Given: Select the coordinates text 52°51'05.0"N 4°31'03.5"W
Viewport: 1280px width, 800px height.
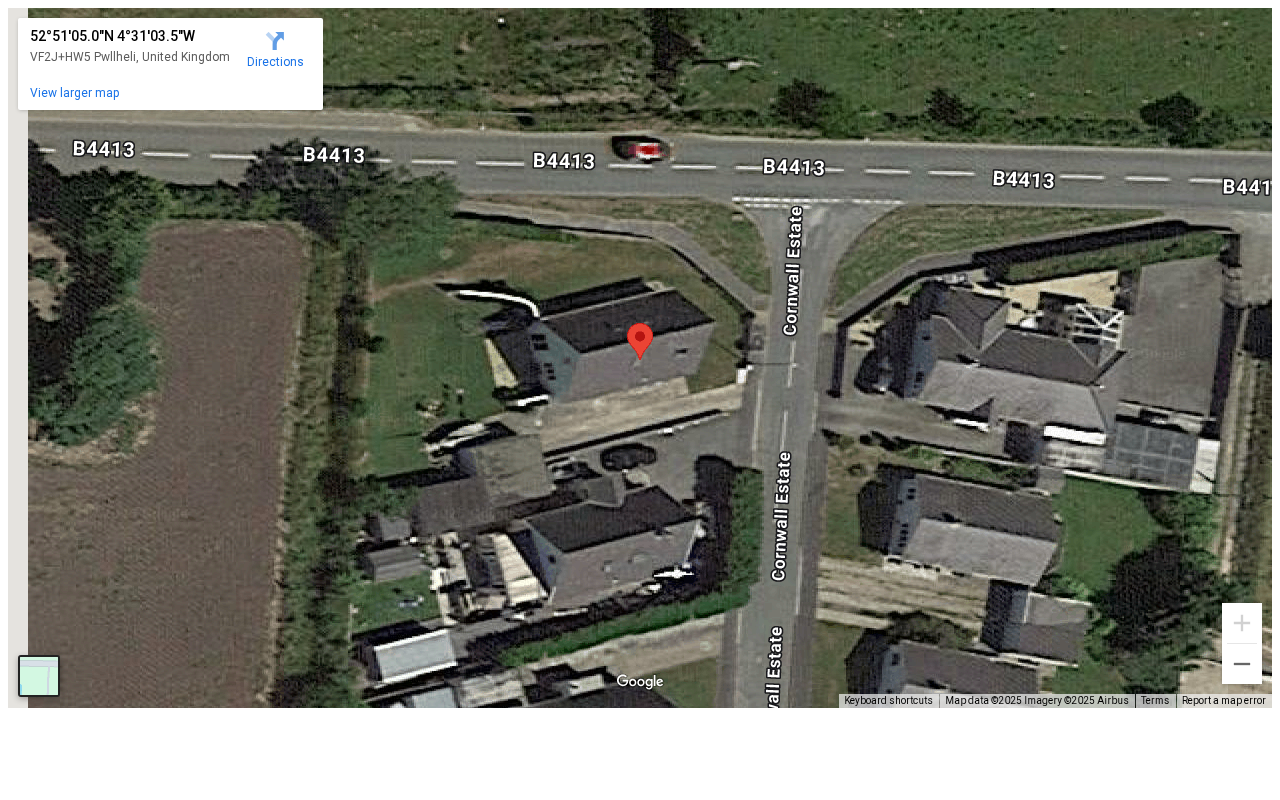Looking at the screenshot, I should coord(112,36).
